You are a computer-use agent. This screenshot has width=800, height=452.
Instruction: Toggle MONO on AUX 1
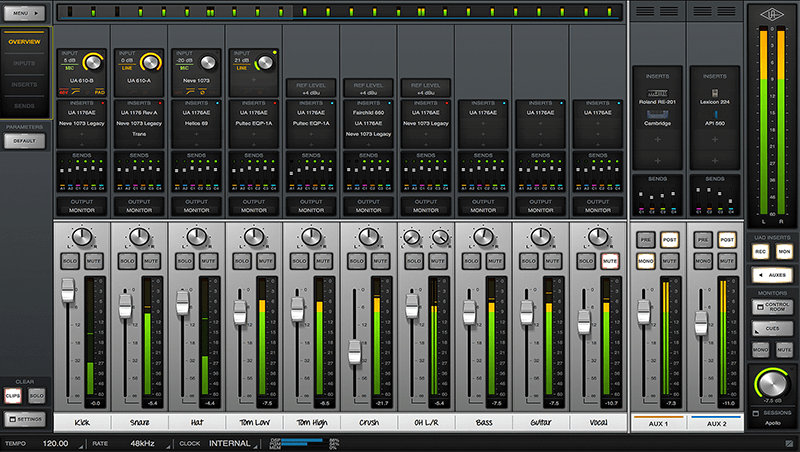(645, 261)
